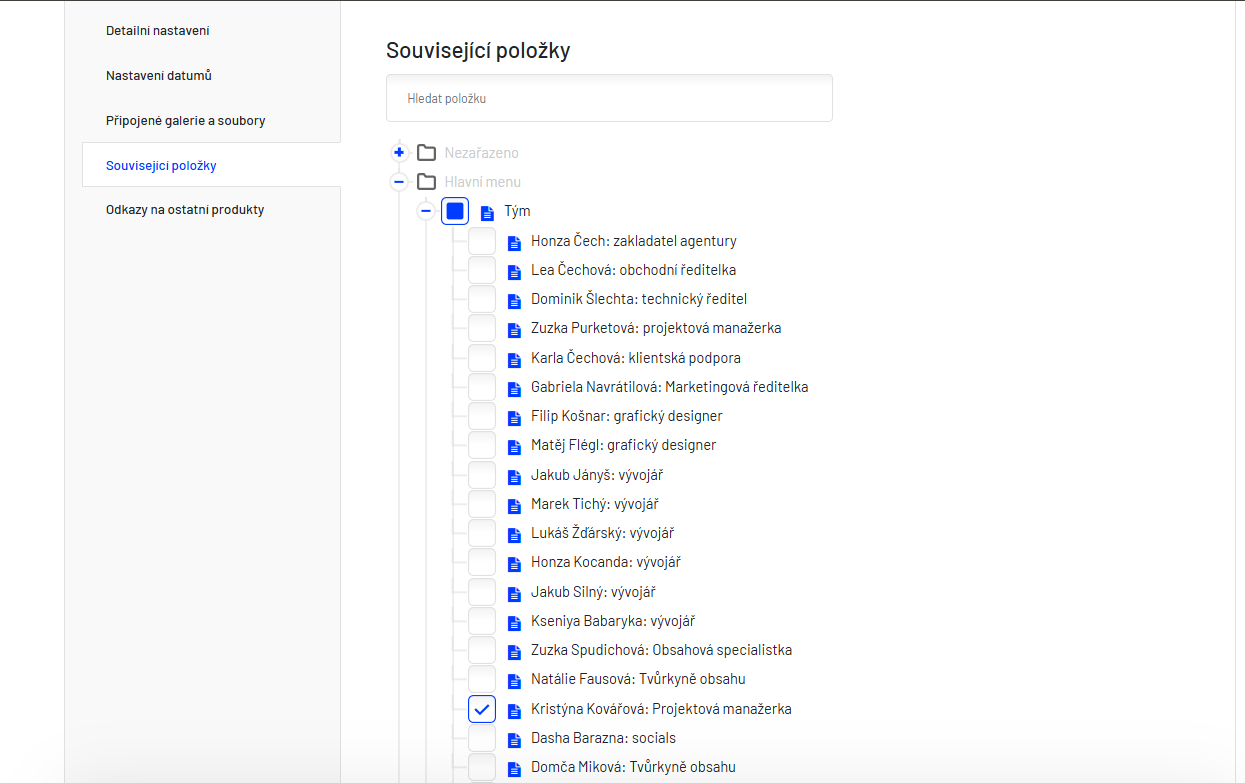The width and height of the screenshot is (1245, 783).
Task: Click the folder icon next to Hlavní menu
Action: (x=427, y=182)
